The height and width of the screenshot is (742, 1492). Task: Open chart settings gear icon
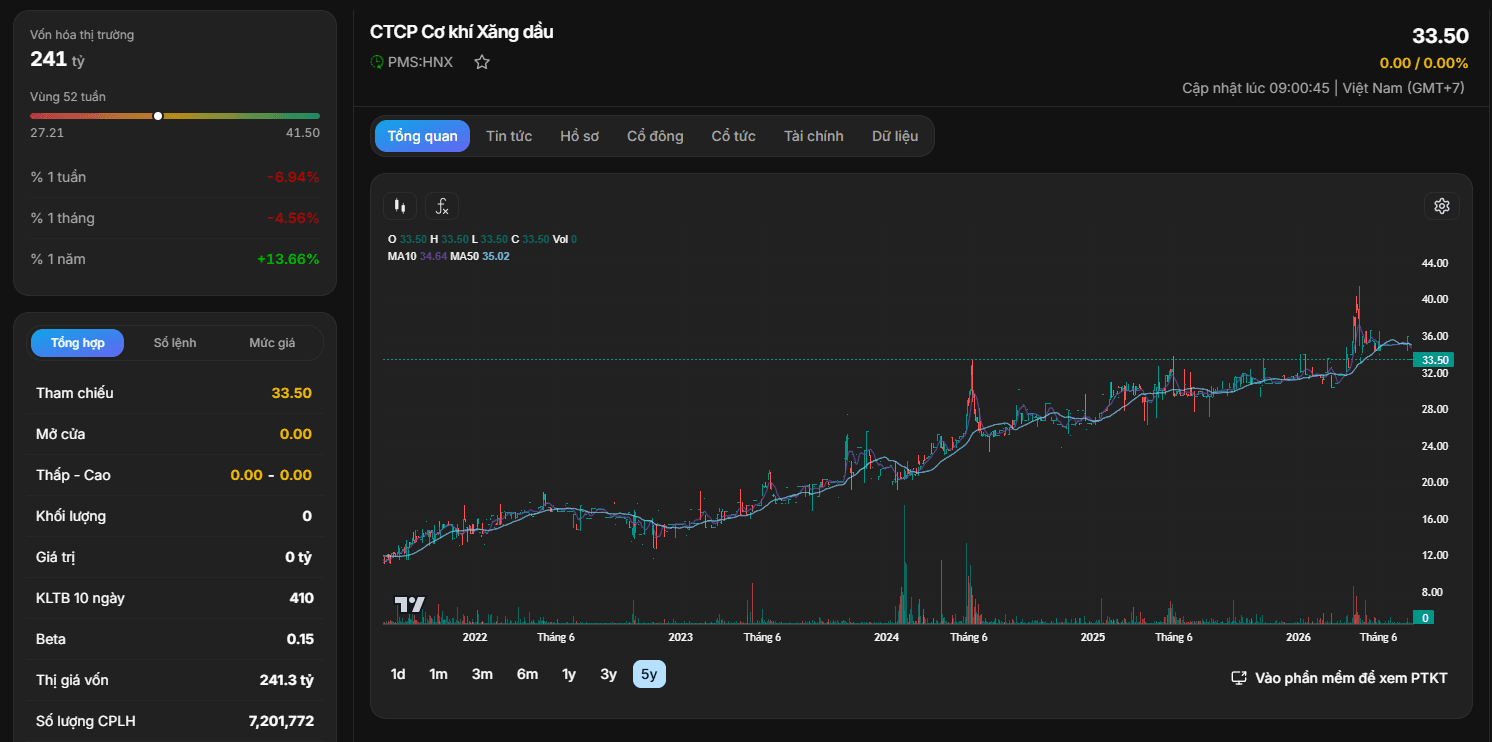point(1442,206)
